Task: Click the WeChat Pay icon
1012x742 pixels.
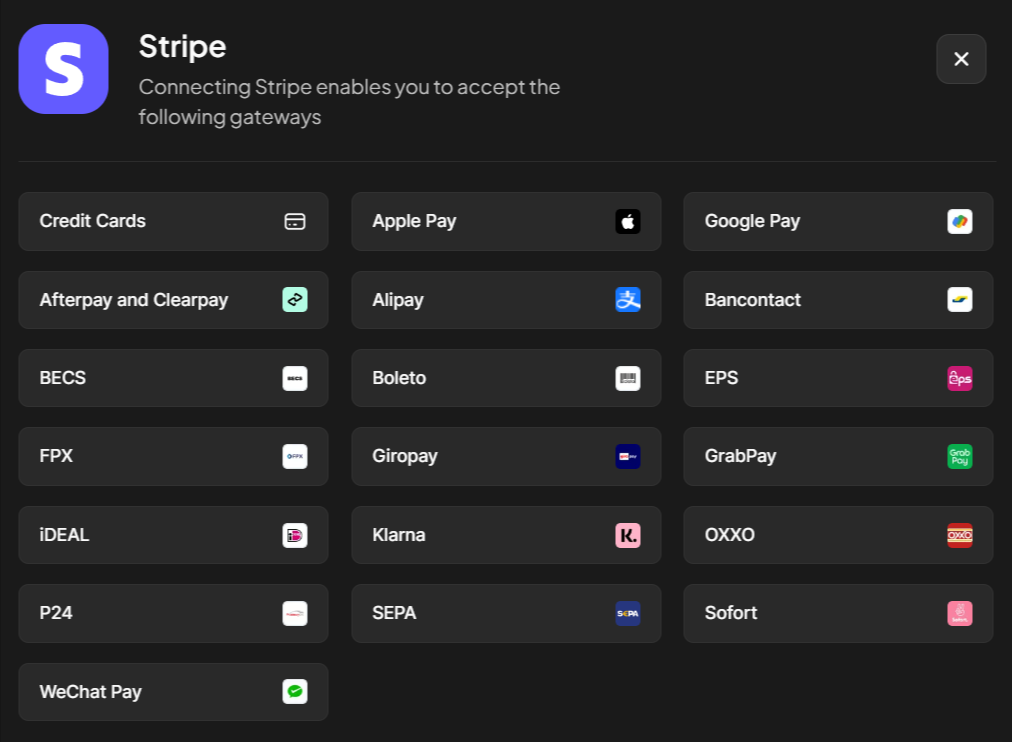Action: tap(294, 691)
